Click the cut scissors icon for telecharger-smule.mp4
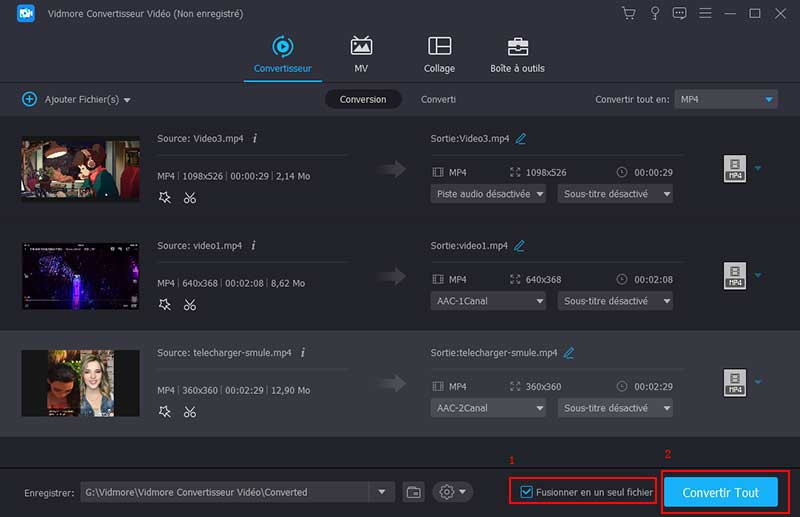This screenshot has width=800, height=517. point(190,413)
